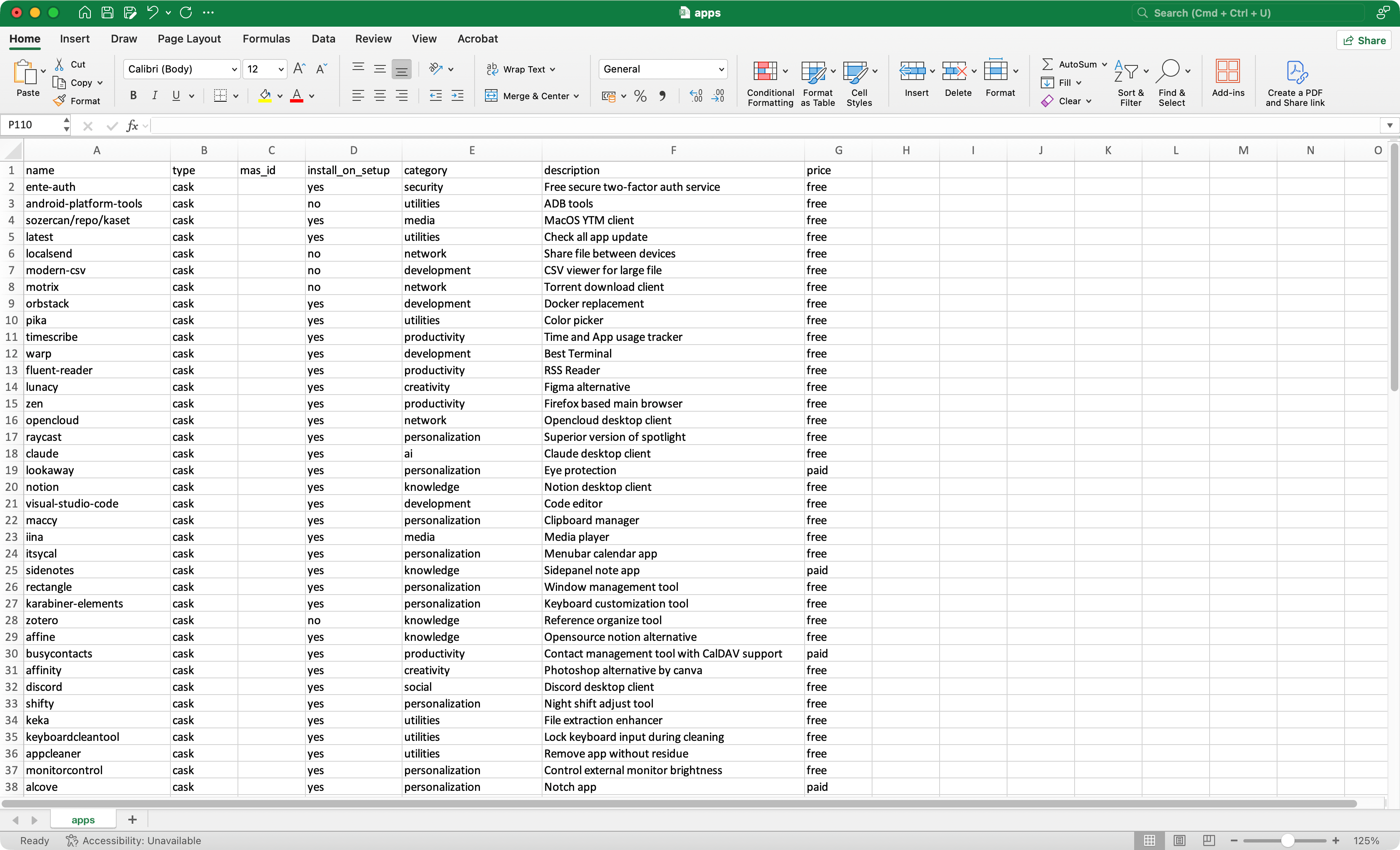Click the Home icon in title bar

coord(85,12)
